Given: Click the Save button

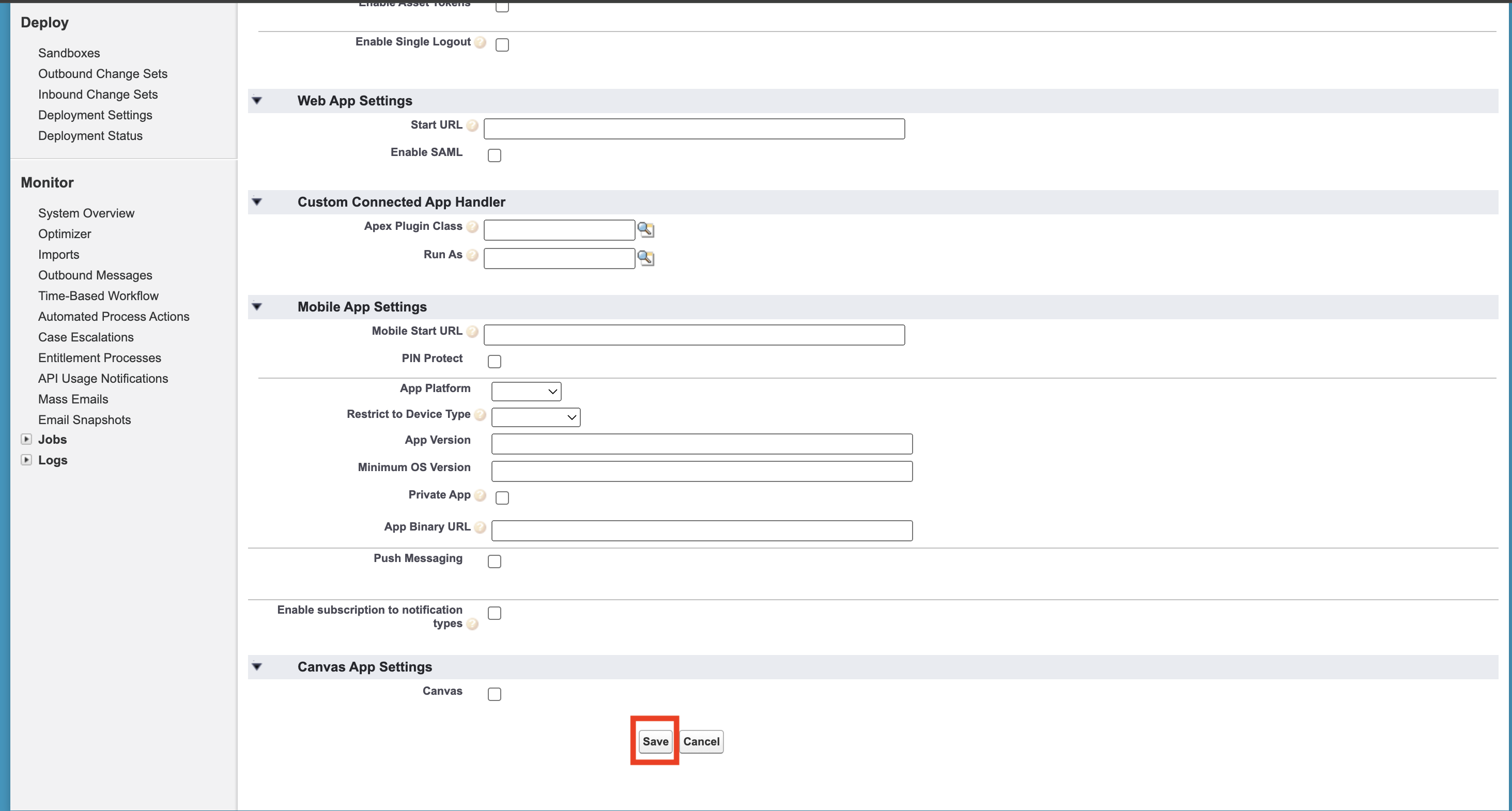Looking at the screenshot, I should (655, 741).
